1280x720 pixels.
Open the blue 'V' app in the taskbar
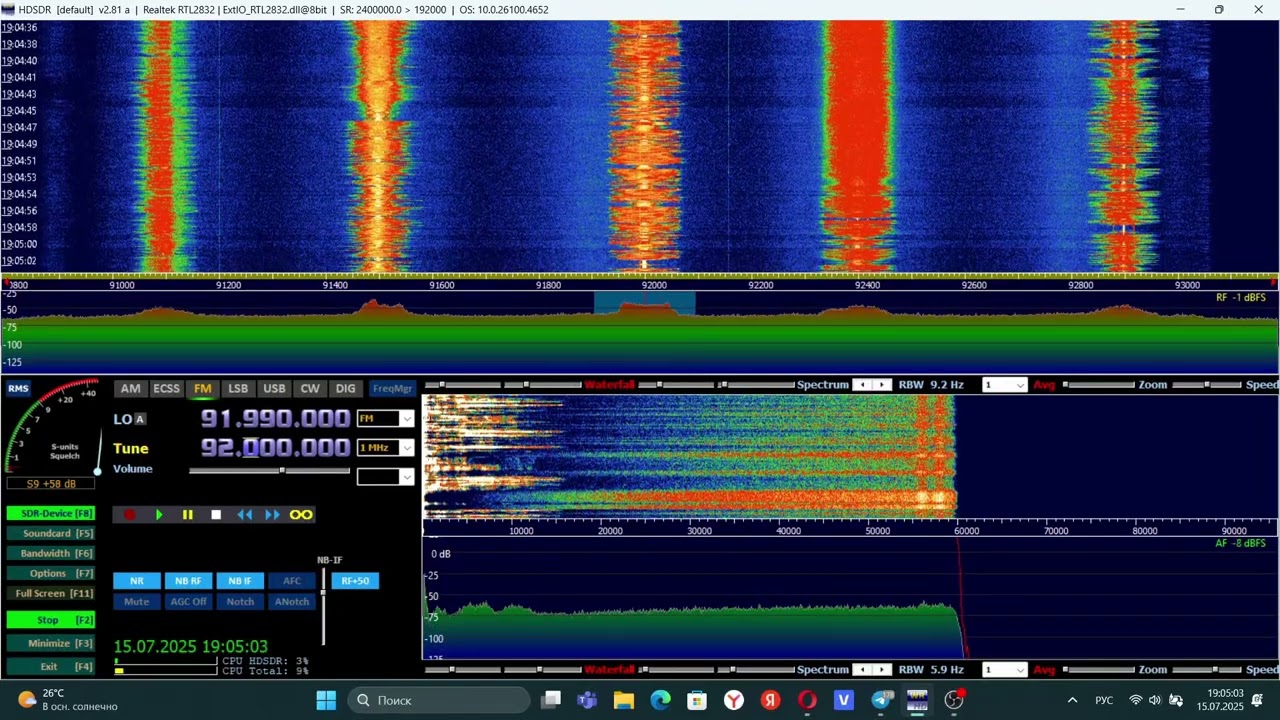[x=844, y=700]
